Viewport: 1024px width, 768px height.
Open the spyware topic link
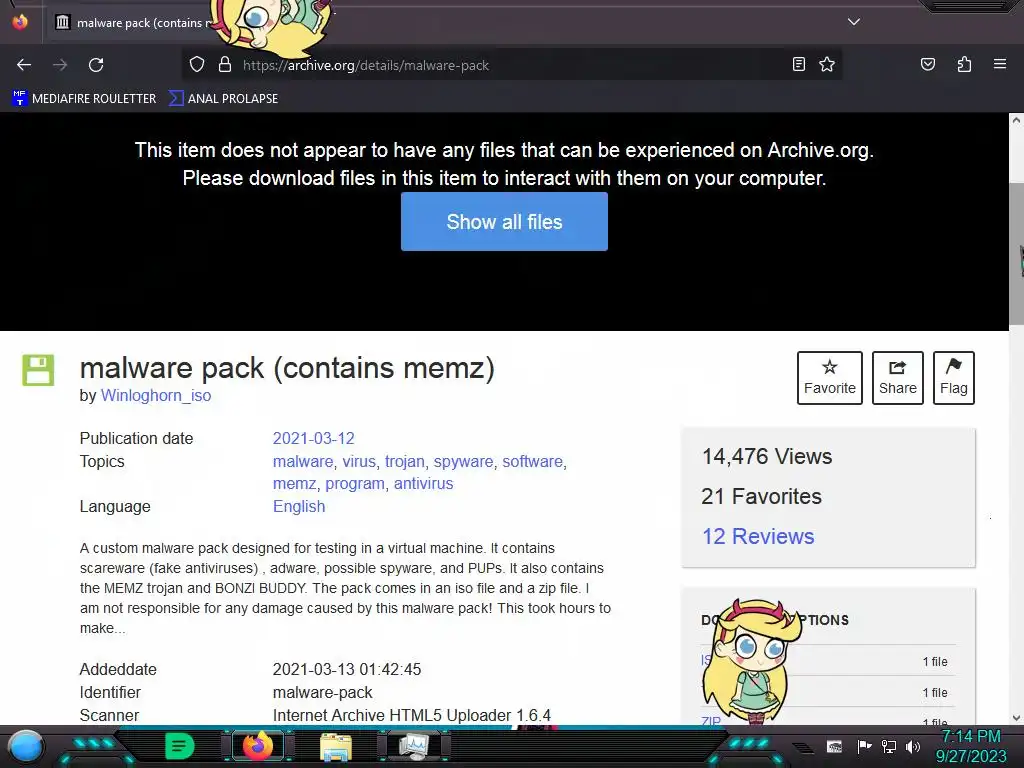click(x=463, y=461)
